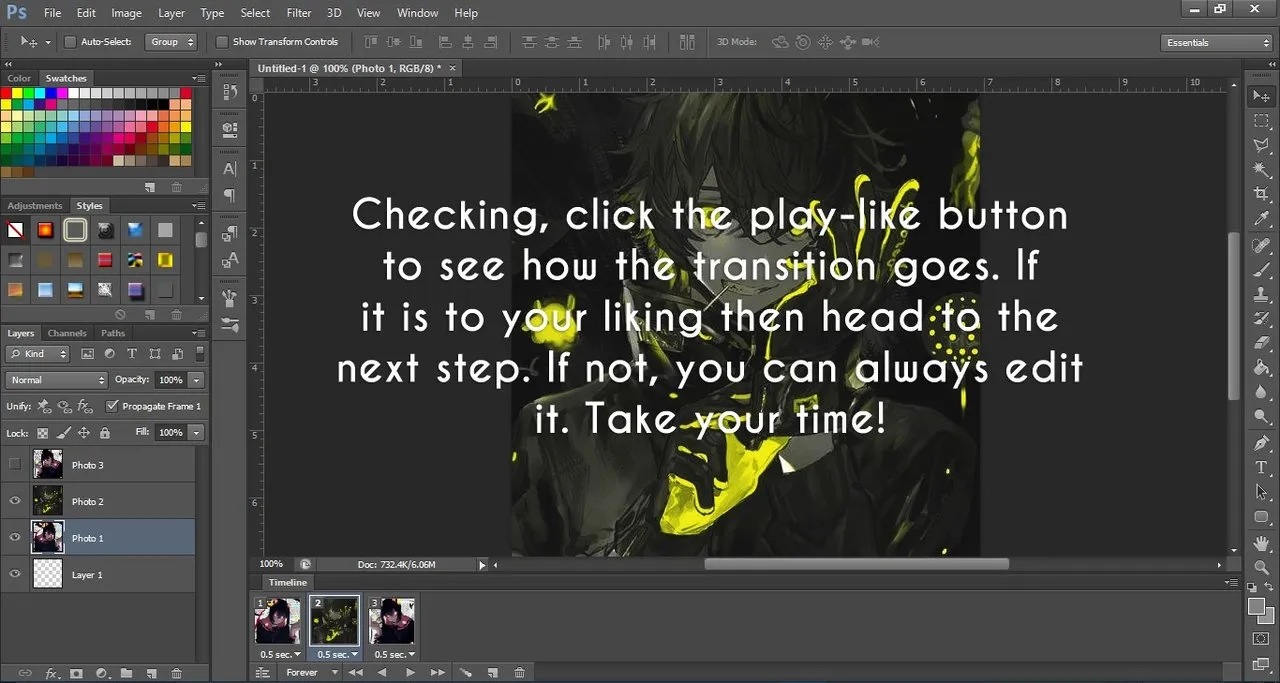
Task: Create a new layer group folder
Action: point(126,674)
